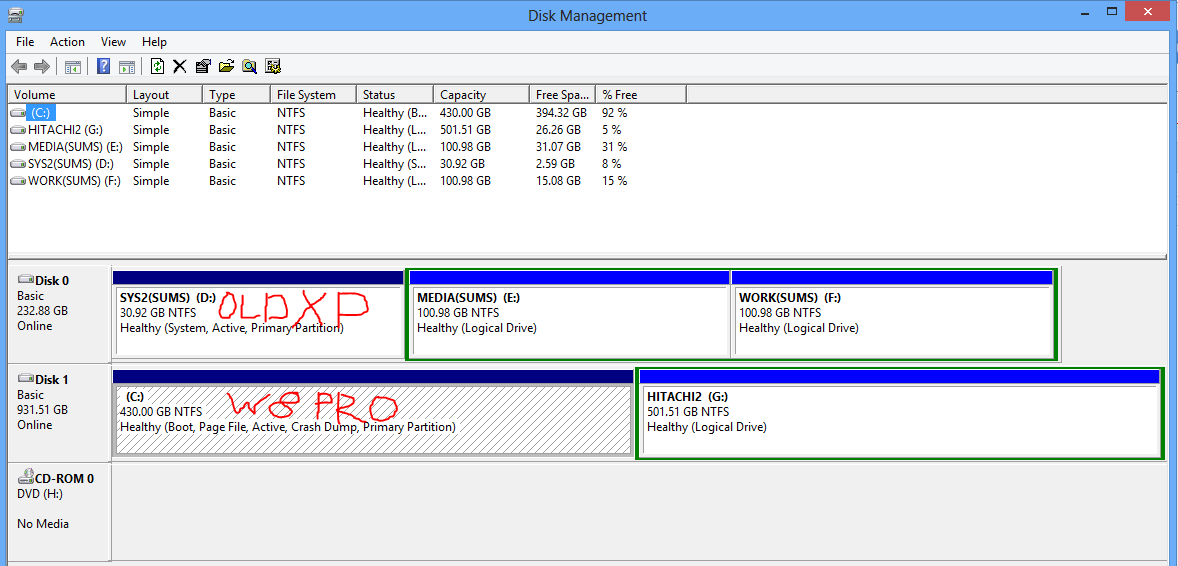1178x566 pixels.
Task: Click the Open folder toolbar icon
Action: pyautogui.click(x=226, y=67)
